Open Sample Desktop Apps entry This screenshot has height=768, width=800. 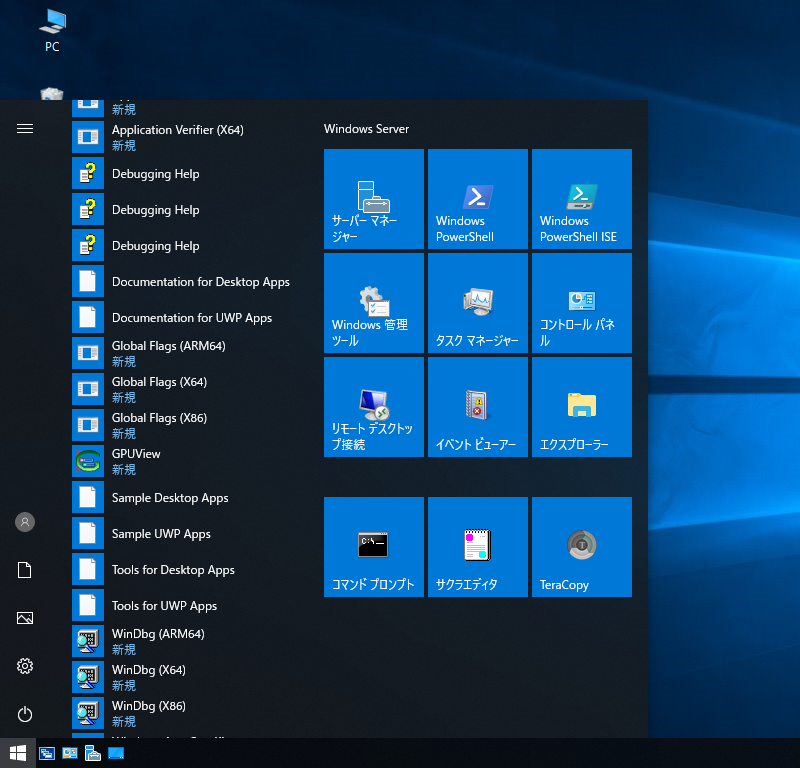pyautogui.click(x=189, y=497)
